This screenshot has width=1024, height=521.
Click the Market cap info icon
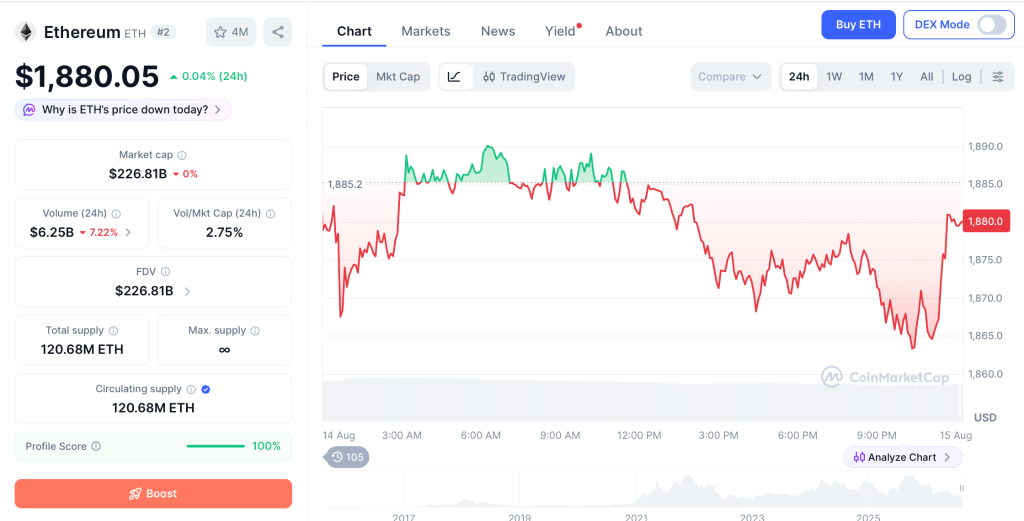182,155
